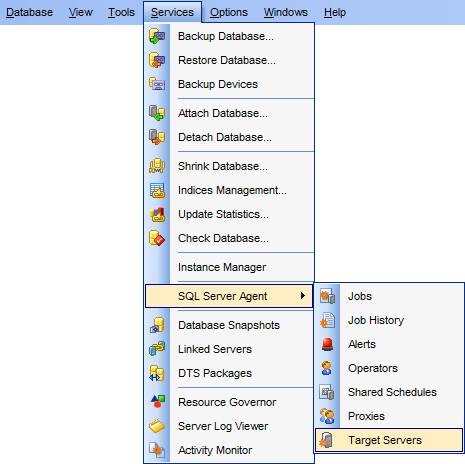
Task: Click the Proxies icon
Action: [x=327, y=416]
